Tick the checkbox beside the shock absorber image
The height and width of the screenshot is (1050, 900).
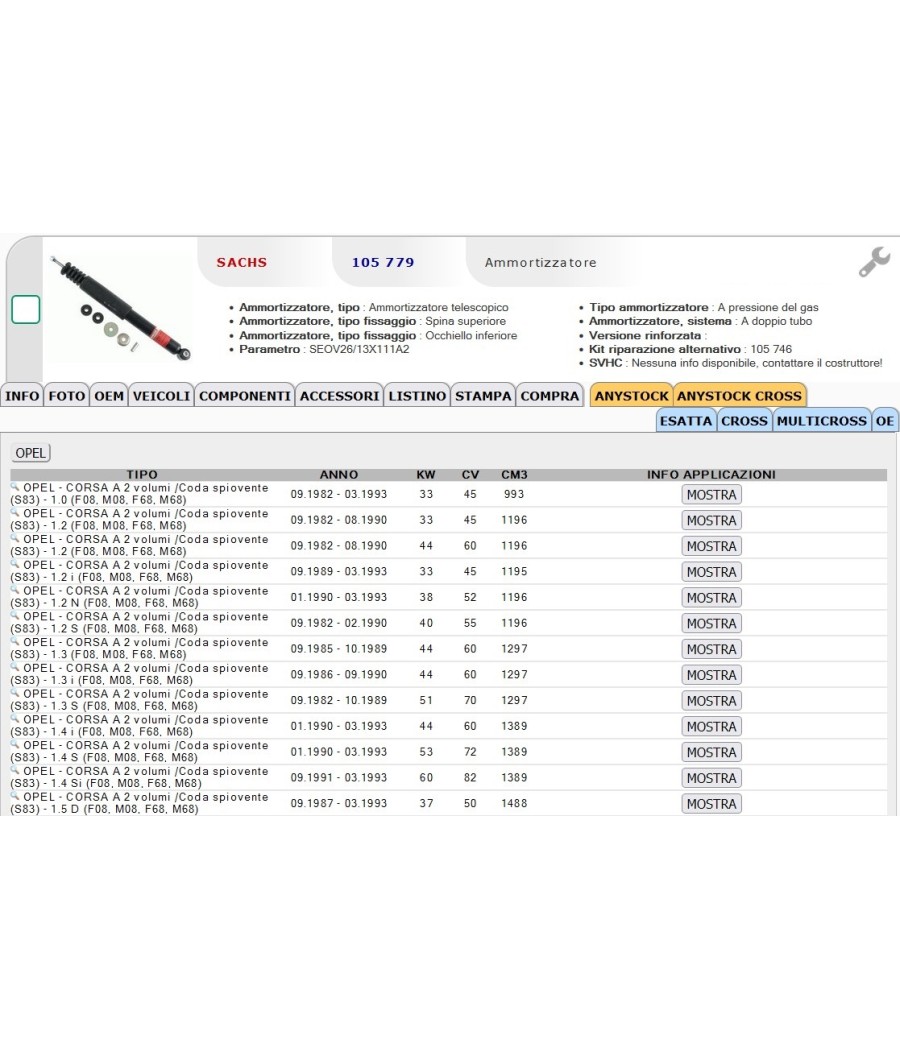click(25, 309)
